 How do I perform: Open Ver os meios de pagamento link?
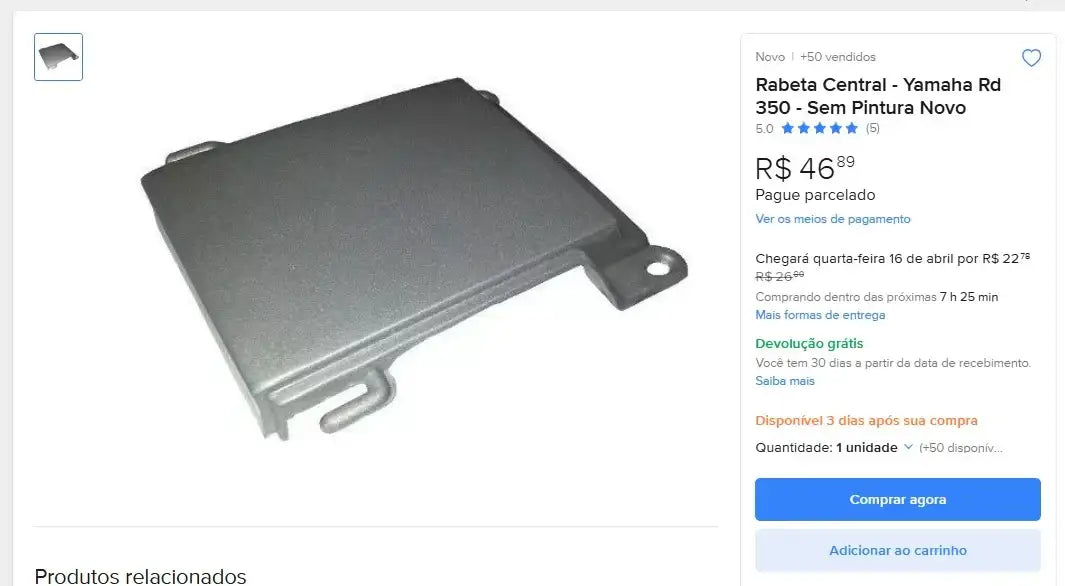tap(833, 219)
